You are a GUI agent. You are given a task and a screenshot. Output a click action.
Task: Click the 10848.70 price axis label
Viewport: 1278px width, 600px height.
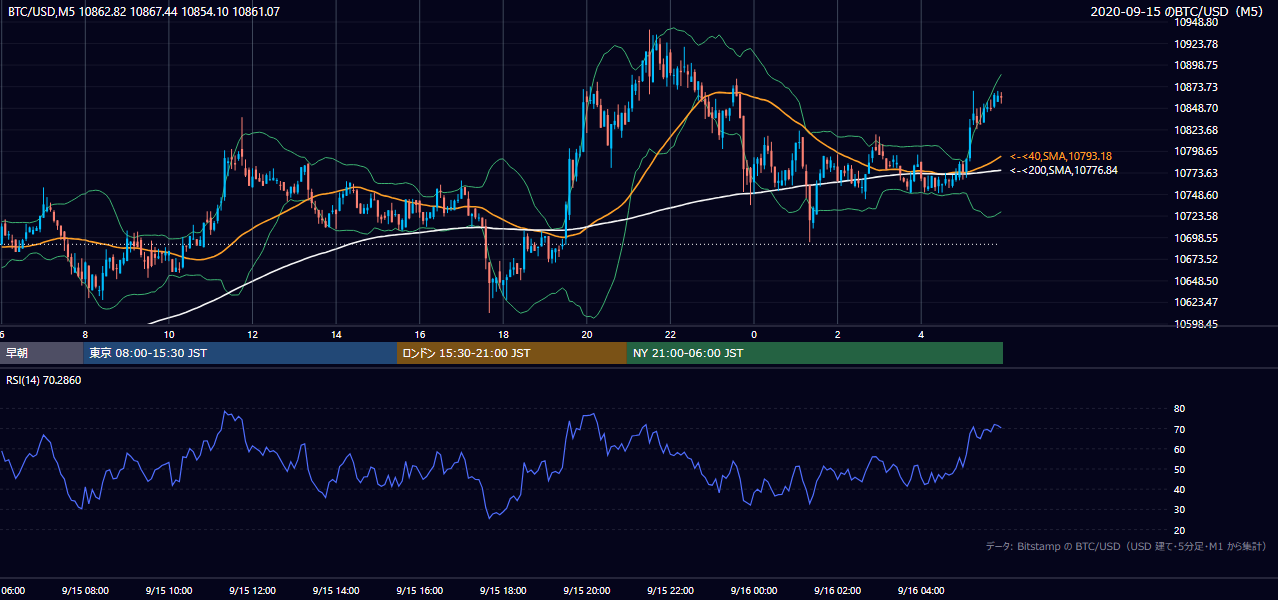click(x=1197, y=108)
